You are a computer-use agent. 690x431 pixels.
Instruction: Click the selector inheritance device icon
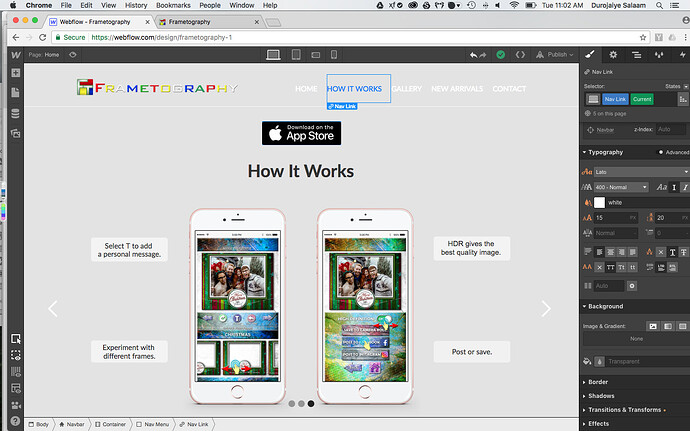pyautogui.click(x=593, y=99)
